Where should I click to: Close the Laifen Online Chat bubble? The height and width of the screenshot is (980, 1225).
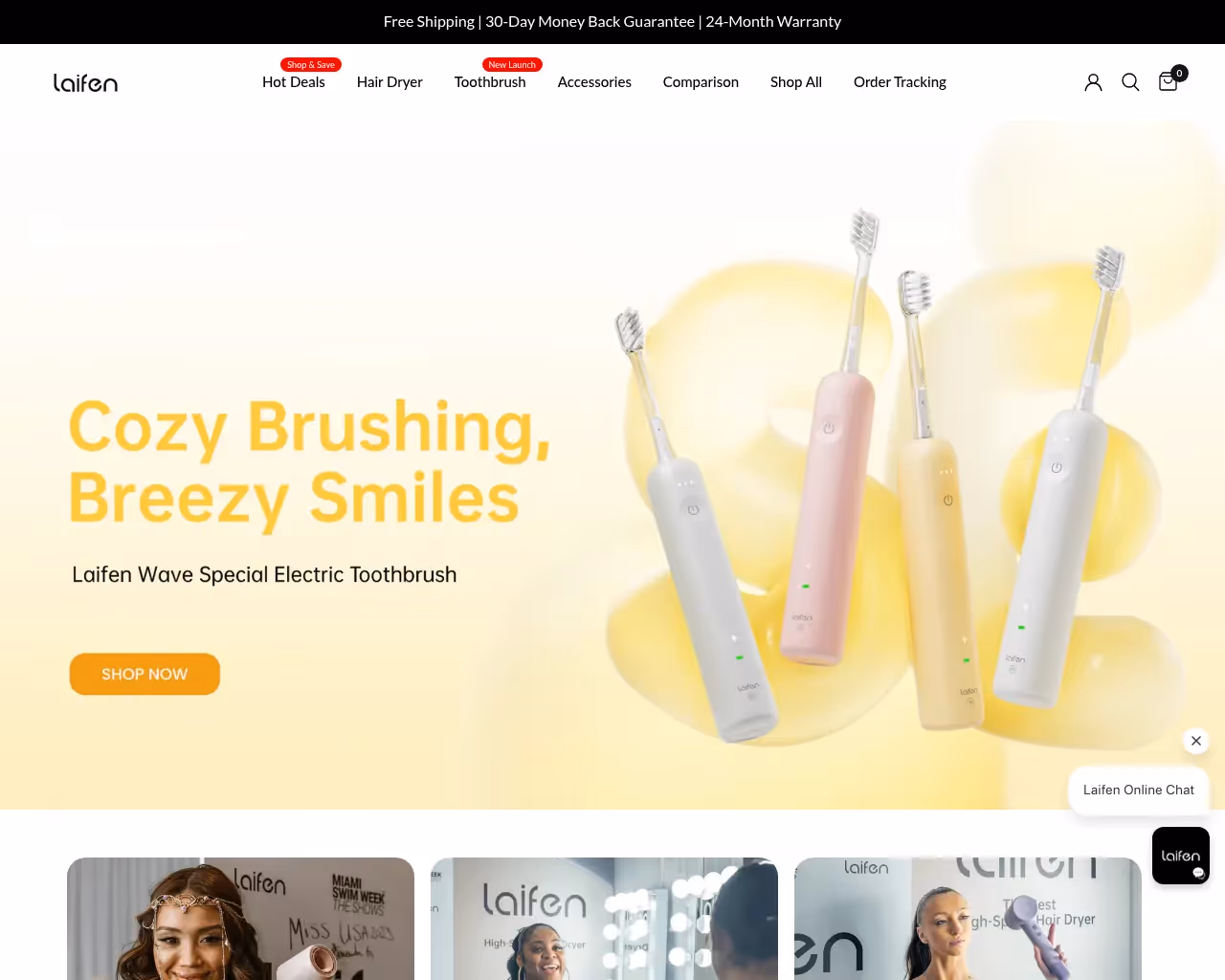[x=1196, y=741]
